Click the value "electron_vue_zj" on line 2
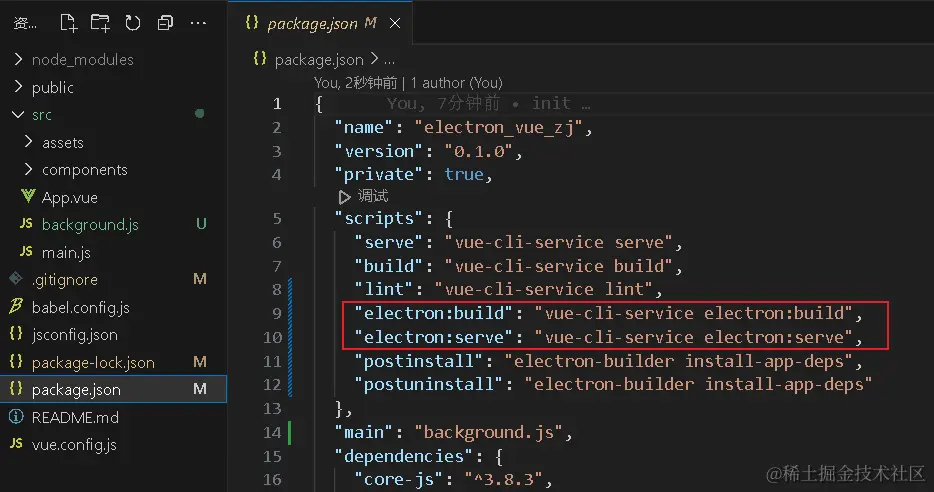This screenshot has height=492, width=934. 499,127
